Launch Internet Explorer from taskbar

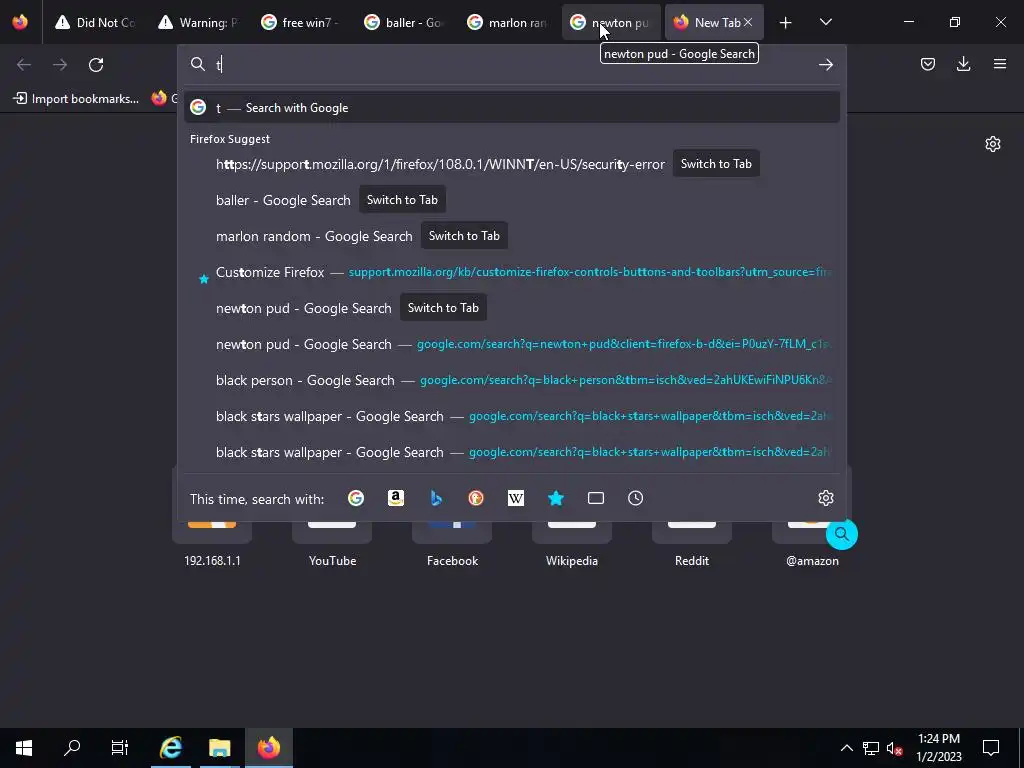pos(170,748)
